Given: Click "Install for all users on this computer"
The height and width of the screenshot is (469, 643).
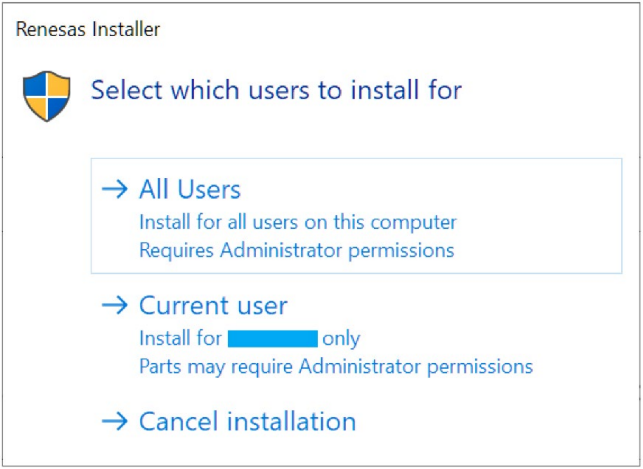Looking at the screenshot, I should click(x=297, y=221).
